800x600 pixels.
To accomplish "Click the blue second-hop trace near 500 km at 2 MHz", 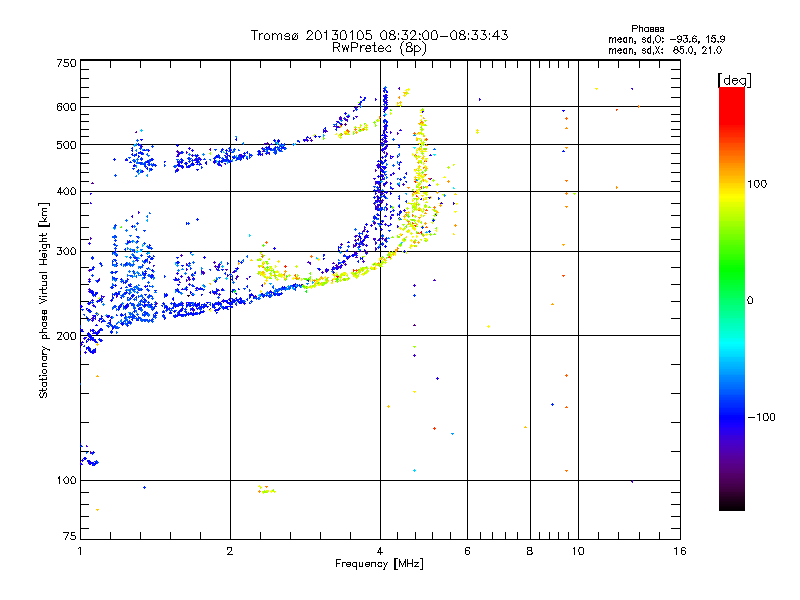I will [232, 157].
